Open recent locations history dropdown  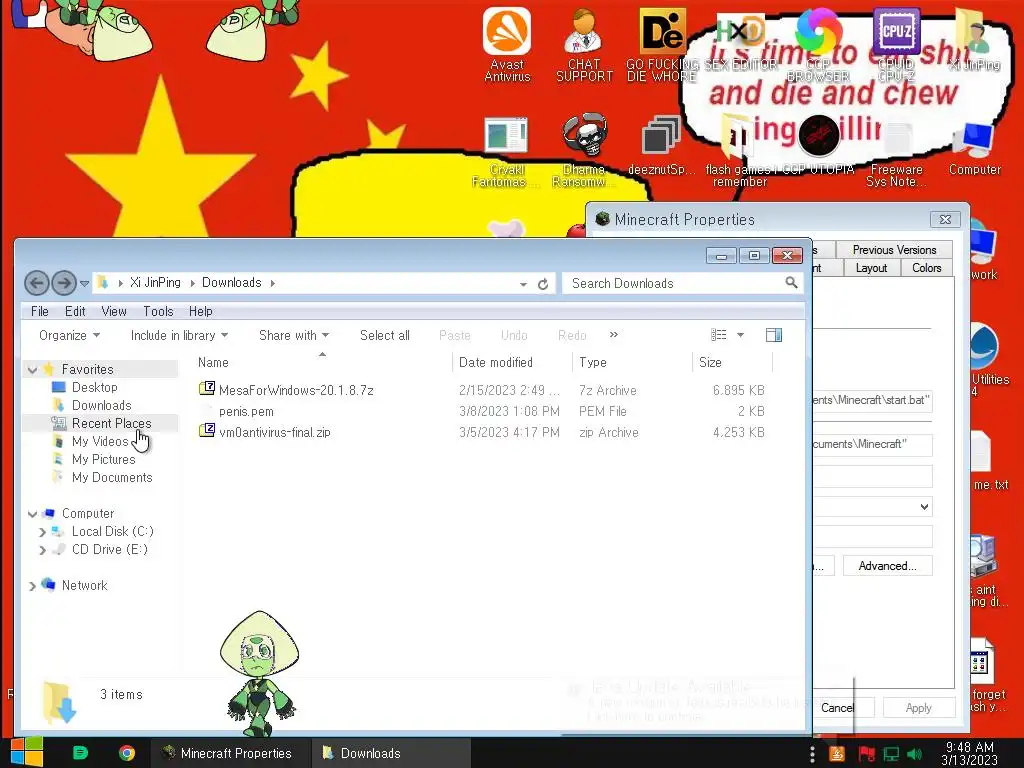point(84,283)
